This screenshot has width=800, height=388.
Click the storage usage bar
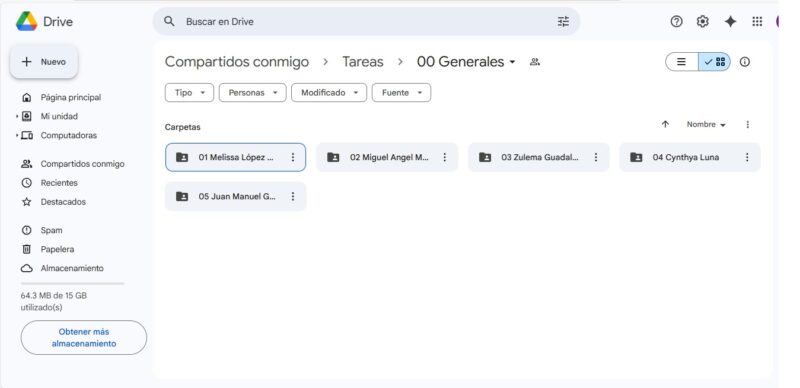tap(72, 283)
